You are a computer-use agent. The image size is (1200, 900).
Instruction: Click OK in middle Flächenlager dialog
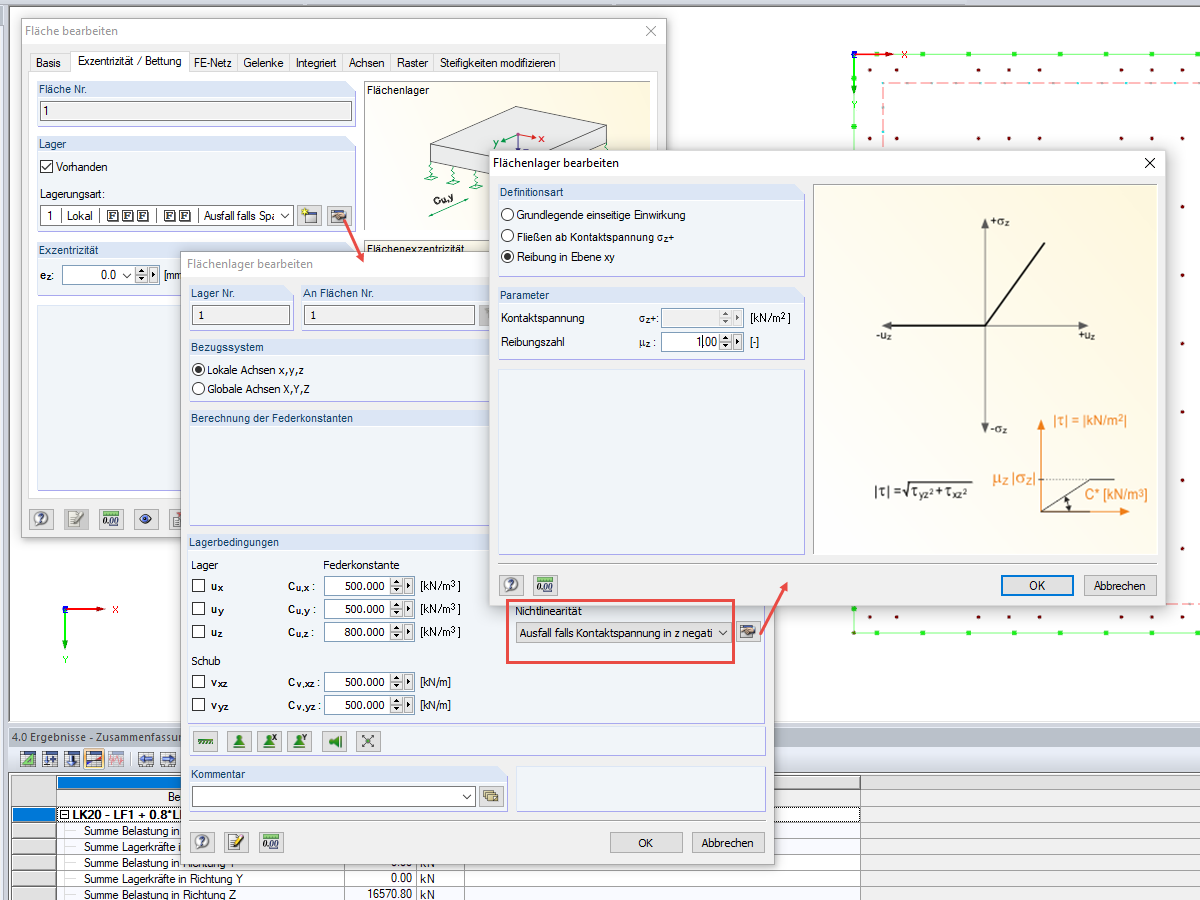click(x=646, y=842)
